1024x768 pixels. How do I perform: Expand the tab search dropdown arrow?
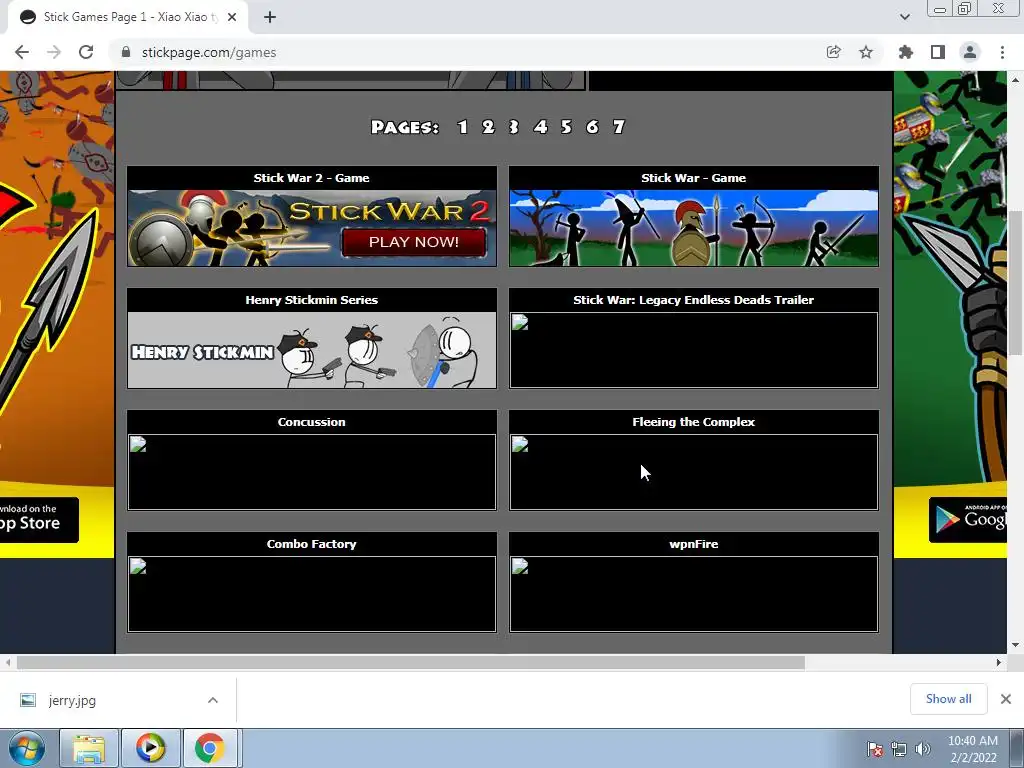point(904,17)
